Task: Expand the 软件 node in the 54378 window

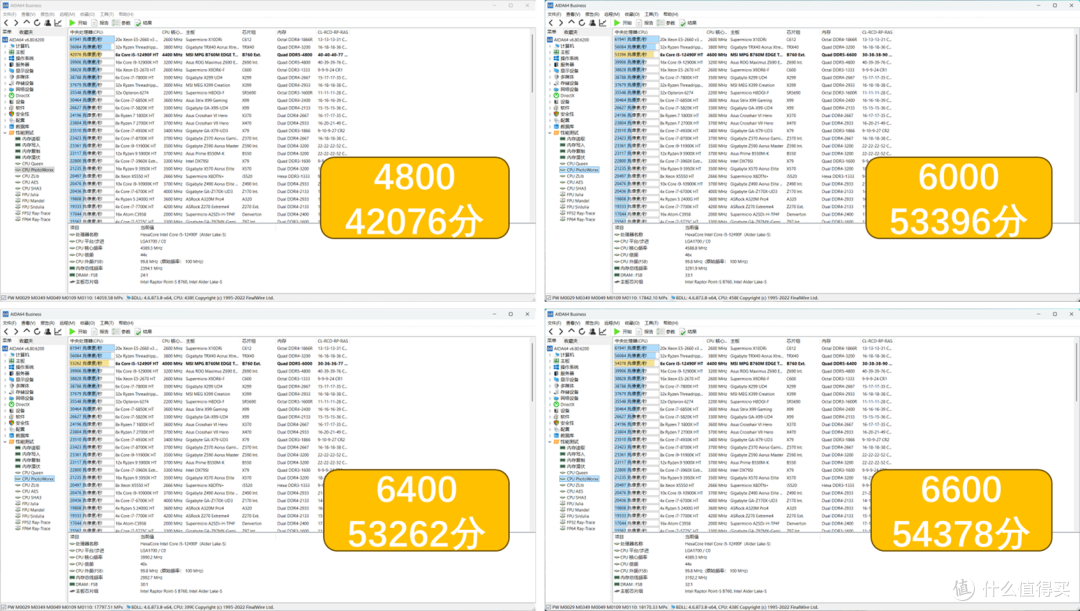Action: (550, 417)
